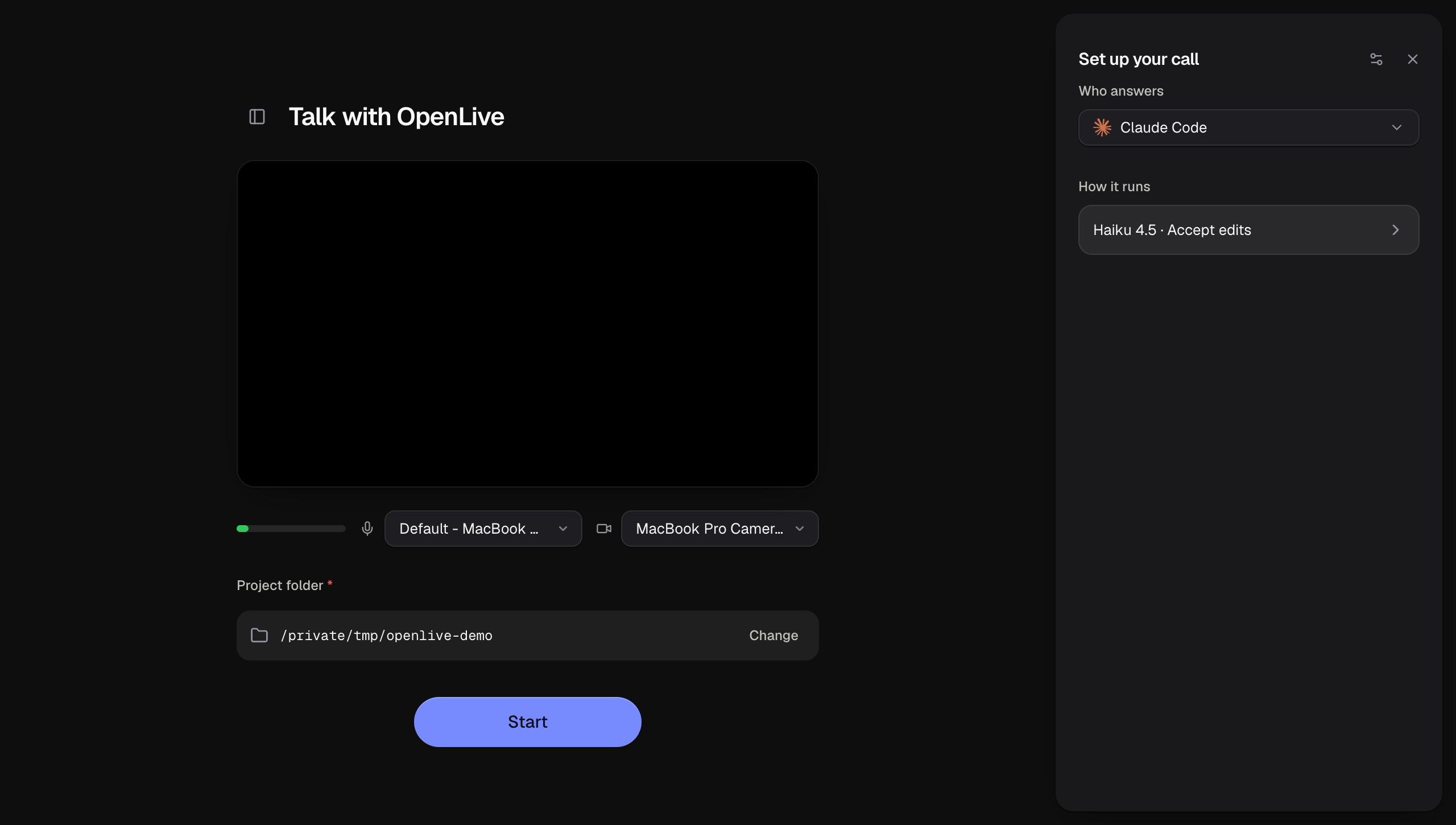Click the microphone level meter
Screen dimensions: 1456x825
(291, 529)
